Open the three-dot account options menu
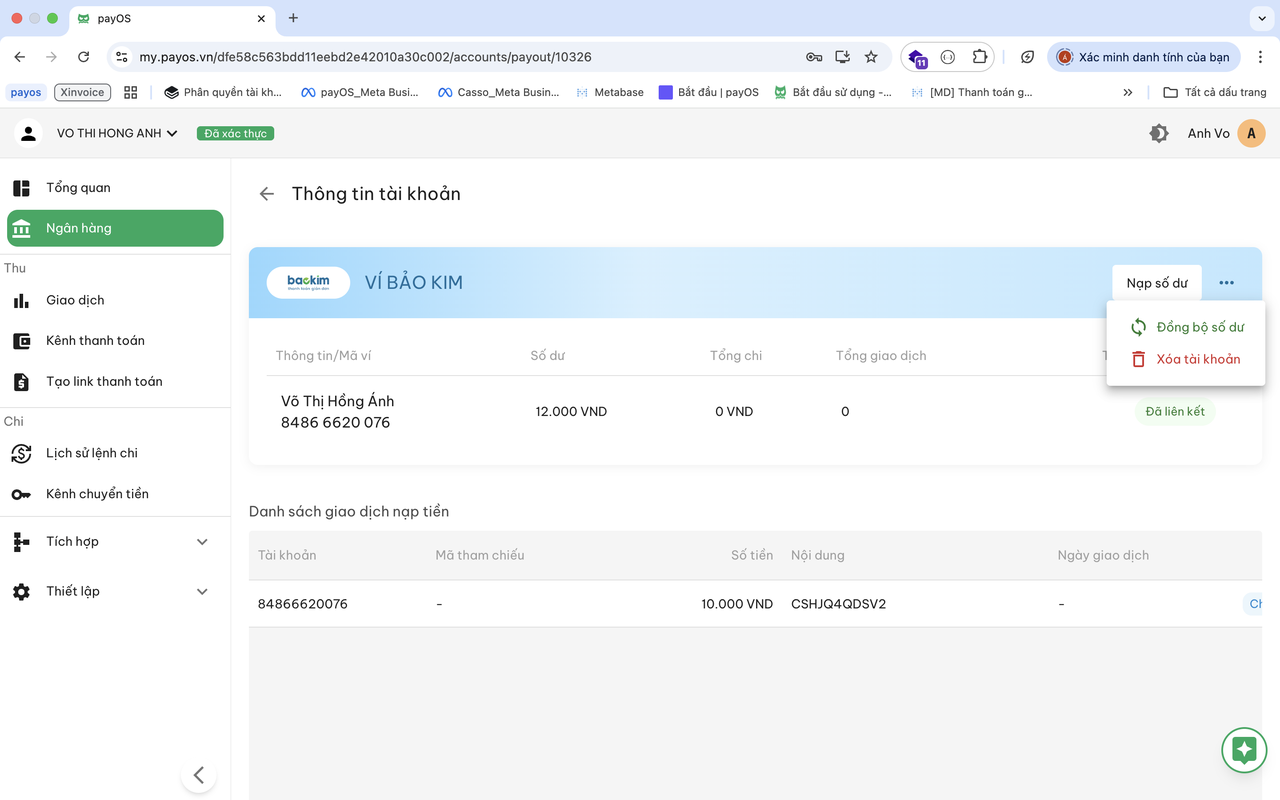Viewport: 1280px width, 800px height. tap(1226, 283)
